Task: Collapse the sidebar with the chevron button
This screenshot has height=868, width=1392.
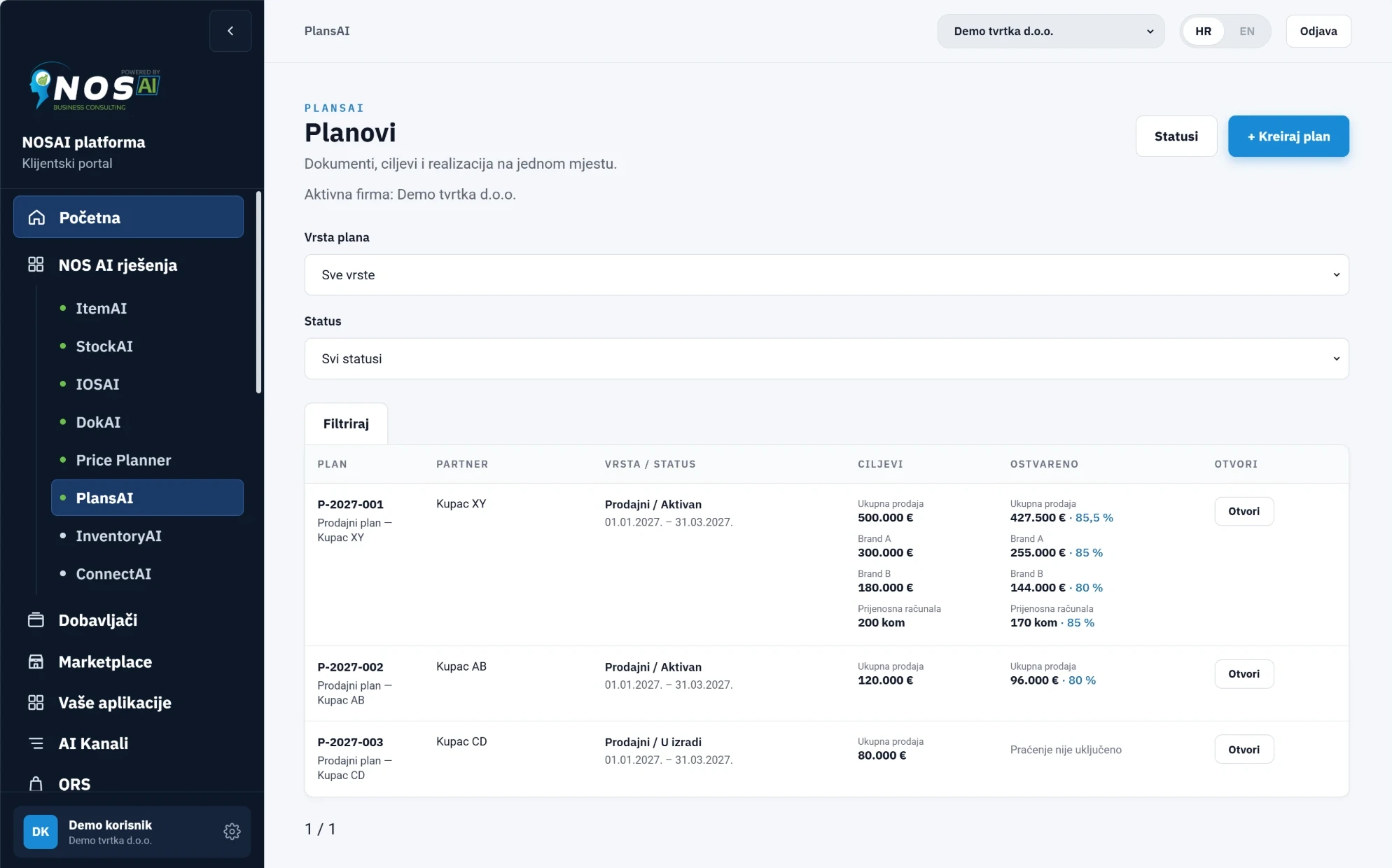Action: pyautogui.click(x=230, y=31)
